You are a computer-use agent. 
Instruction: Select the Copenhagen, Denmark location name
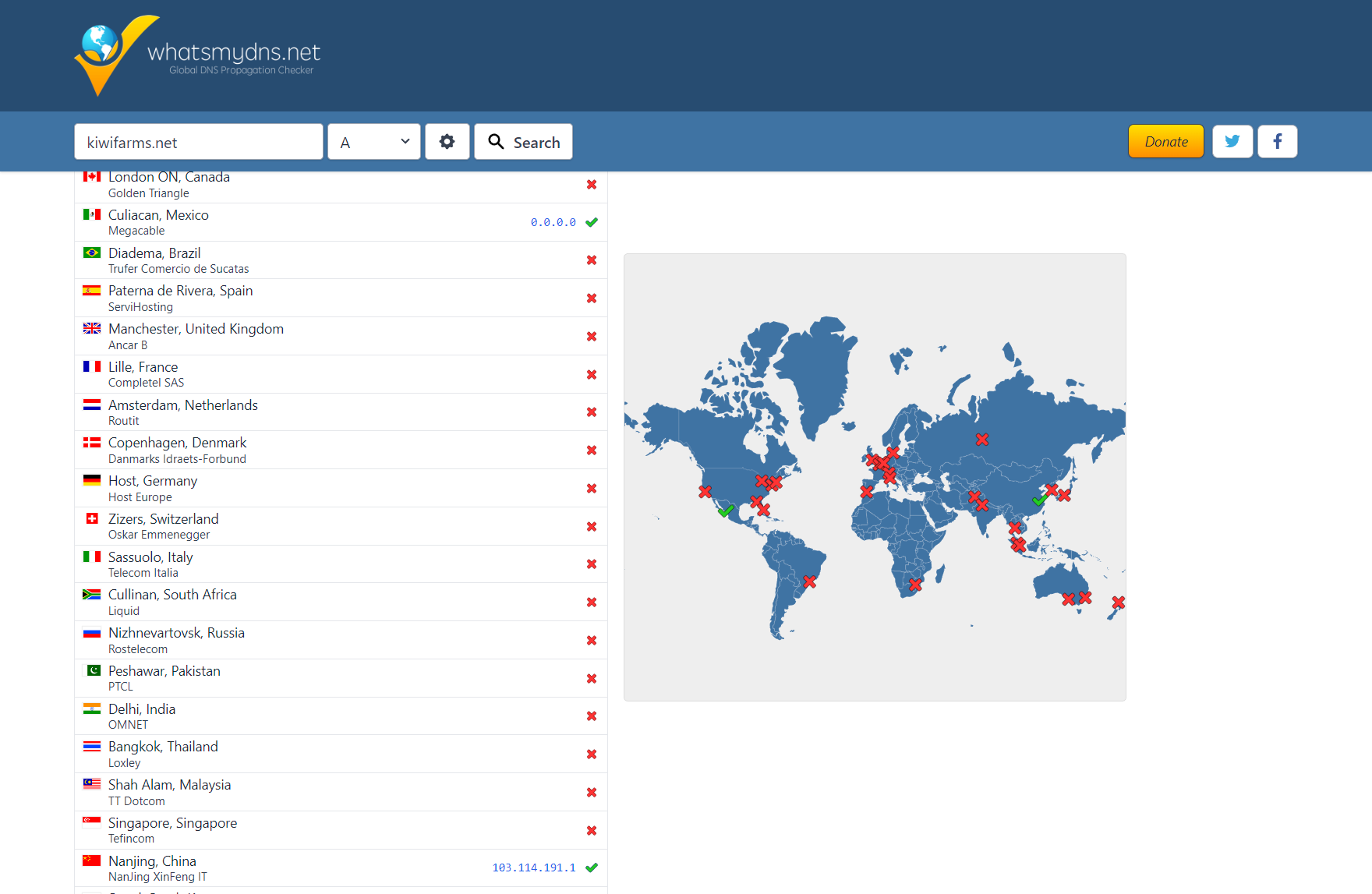point(177,443)
